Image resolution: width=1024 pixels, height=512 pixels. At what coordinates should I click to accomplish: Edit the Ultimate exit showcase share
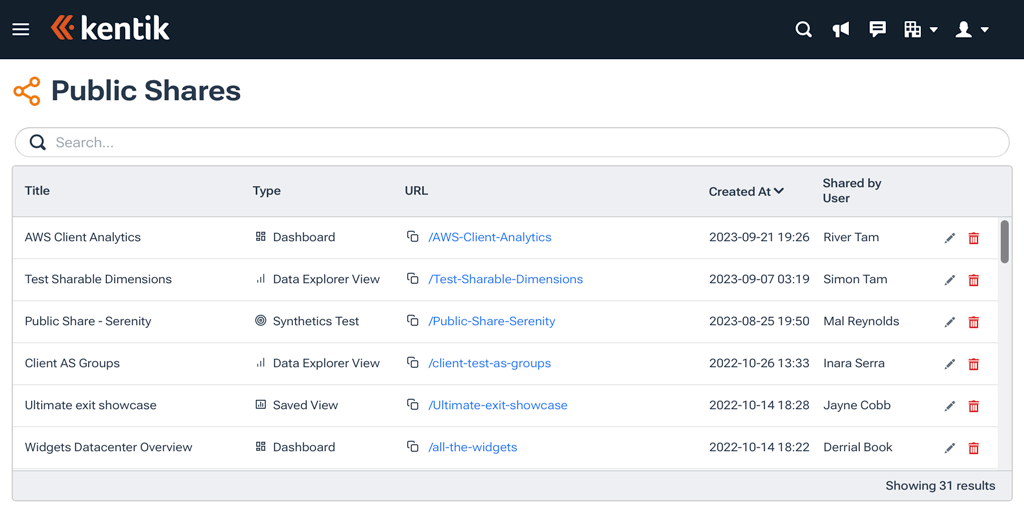pos(950,406)
